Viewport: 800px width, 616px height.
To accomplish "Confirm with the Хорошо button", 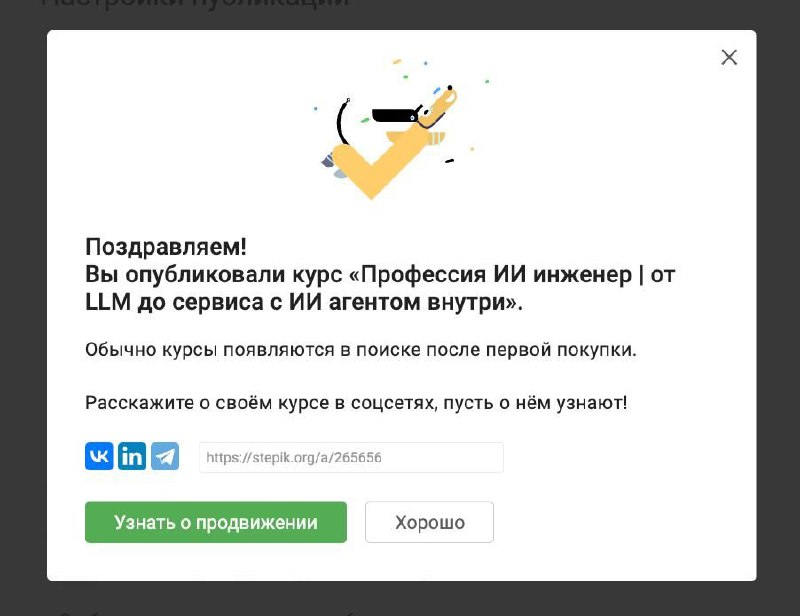I will (429, 522).
